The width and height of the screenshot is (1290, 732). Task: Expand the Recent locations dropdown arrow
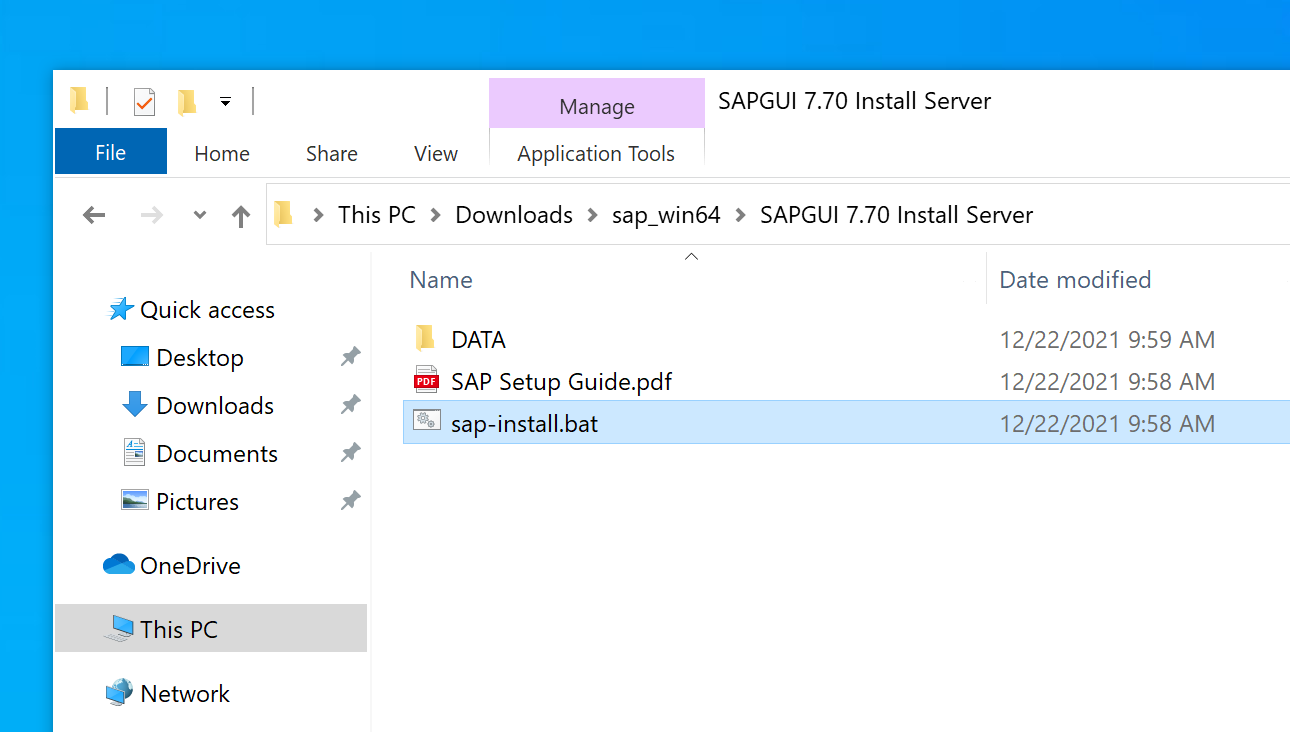click(x=200, y=215)
